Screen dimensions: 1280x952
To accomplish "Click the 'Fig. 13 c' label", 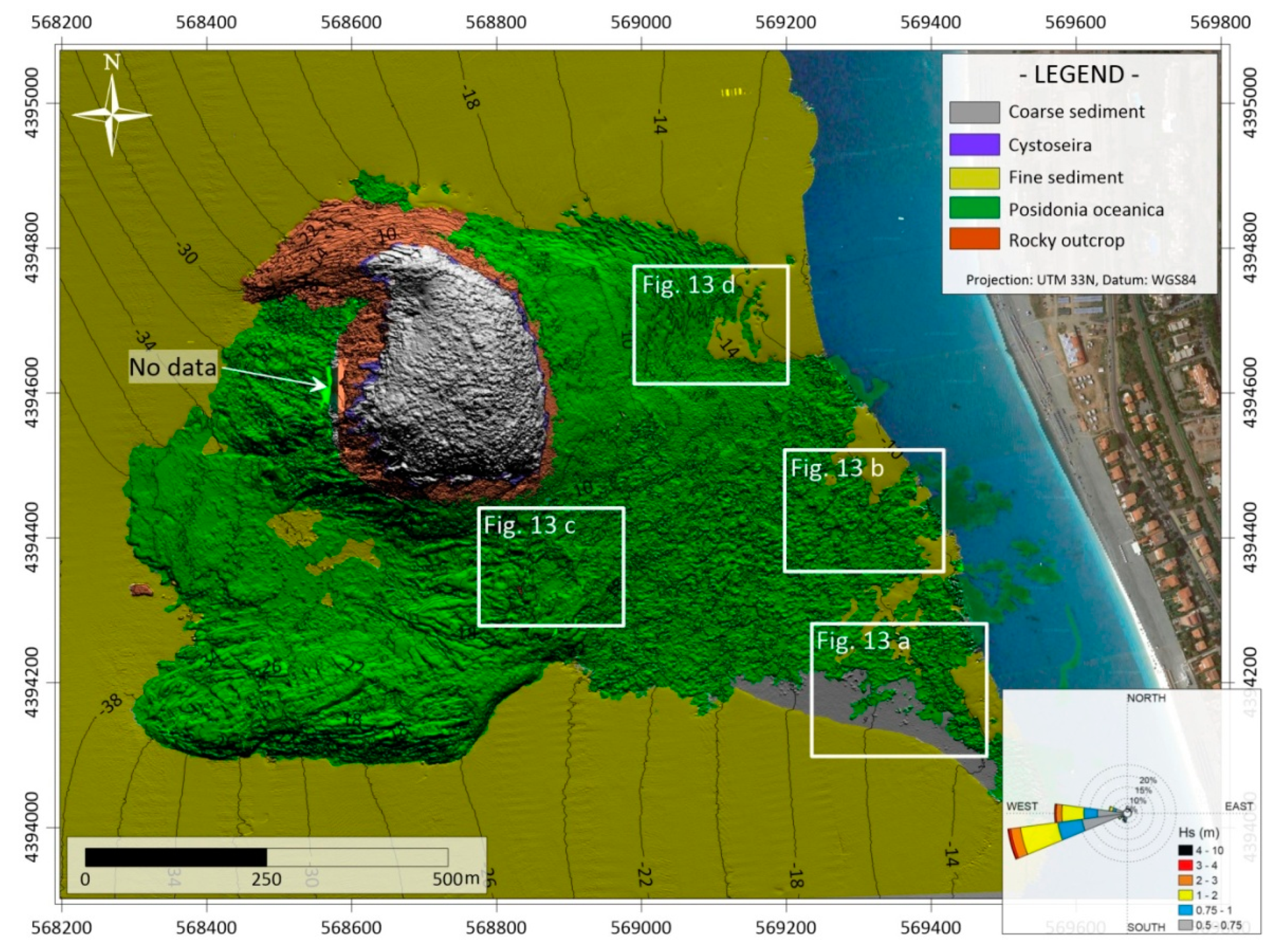I will tap(529, 525).
